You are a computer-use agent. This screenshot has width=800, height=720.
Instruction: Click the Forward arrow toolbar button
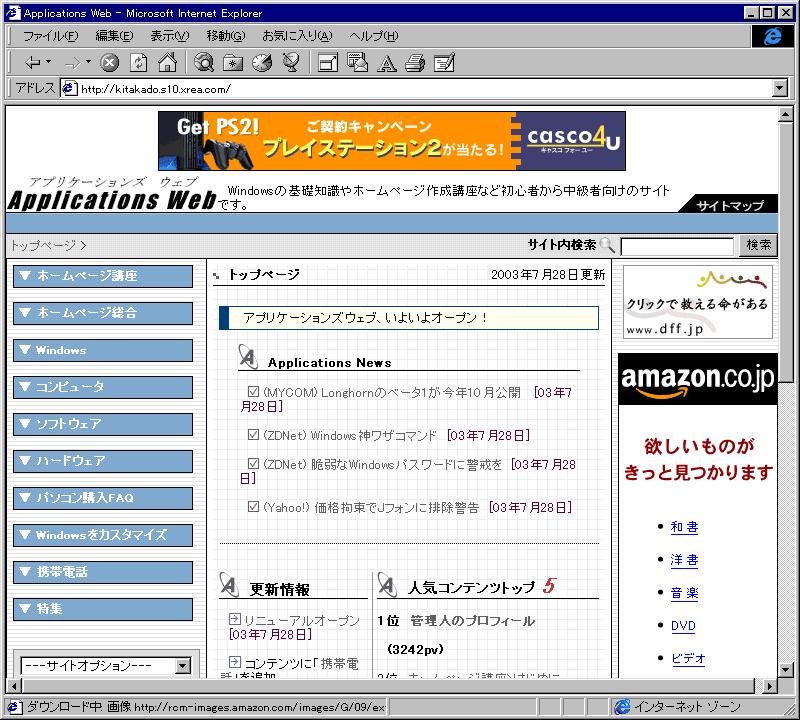coord(73,63)
